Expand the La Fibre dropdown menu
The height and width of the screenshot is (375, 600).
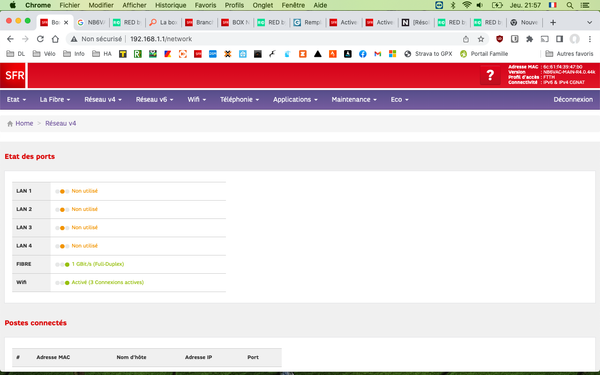point(55,99)
